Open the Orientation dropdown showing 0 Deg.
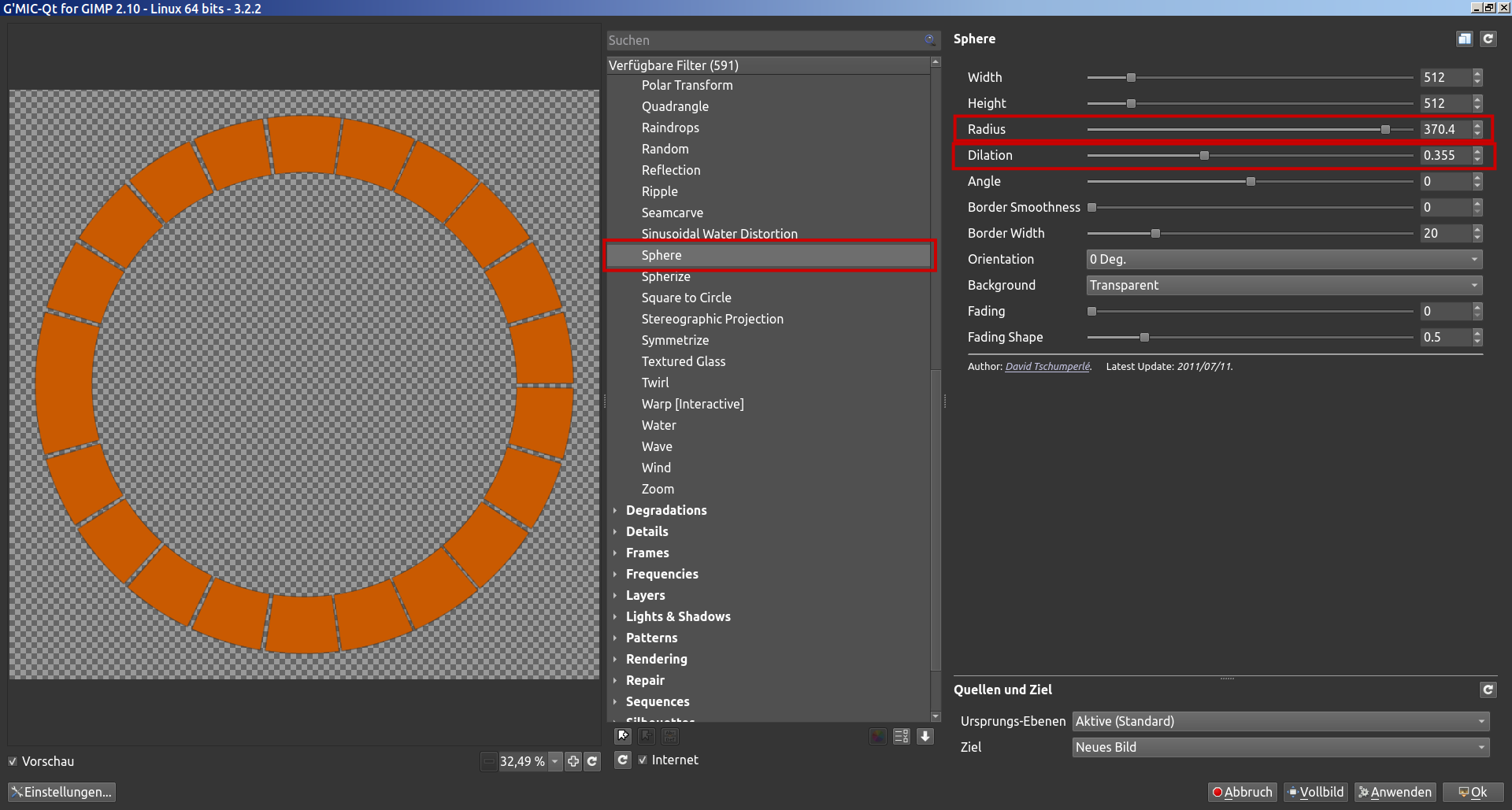The image size is (1512, 810). pyautogui.click(x=1284, y=259)
